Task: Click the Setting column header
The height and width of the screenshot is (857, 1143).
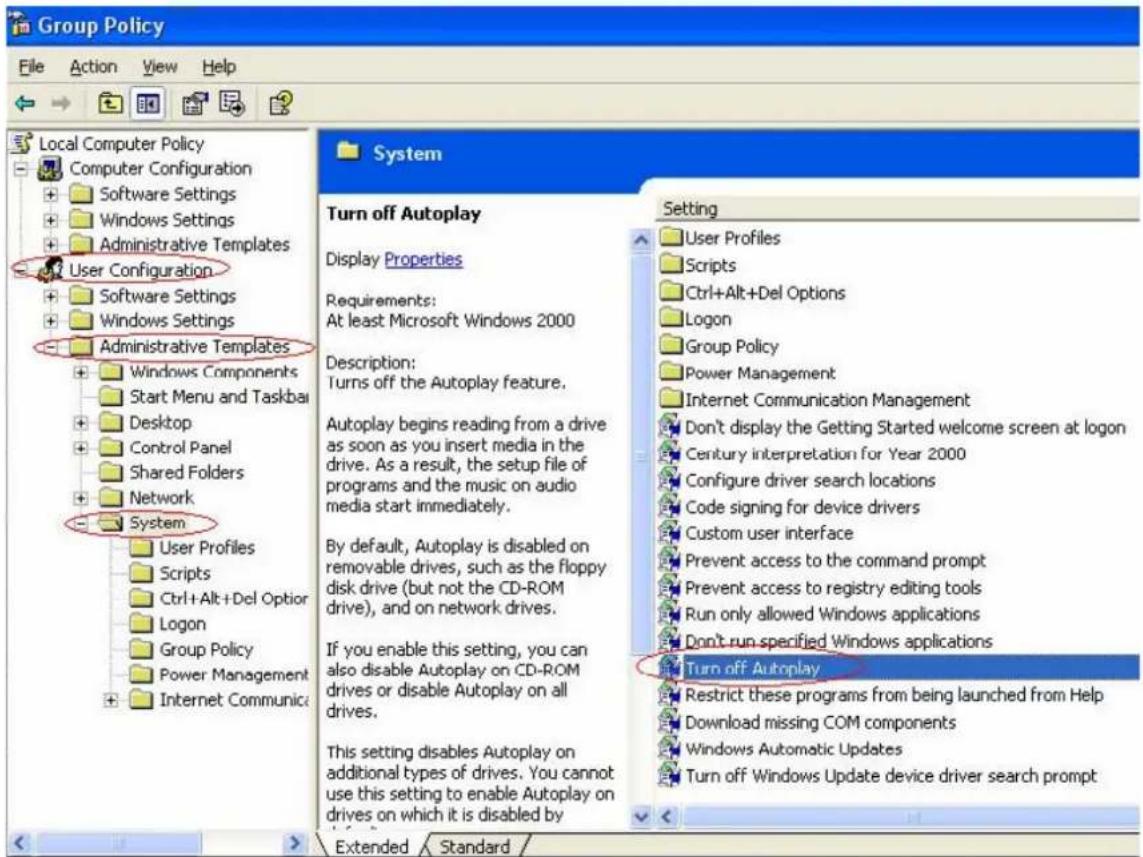Action: pos(899,209)
